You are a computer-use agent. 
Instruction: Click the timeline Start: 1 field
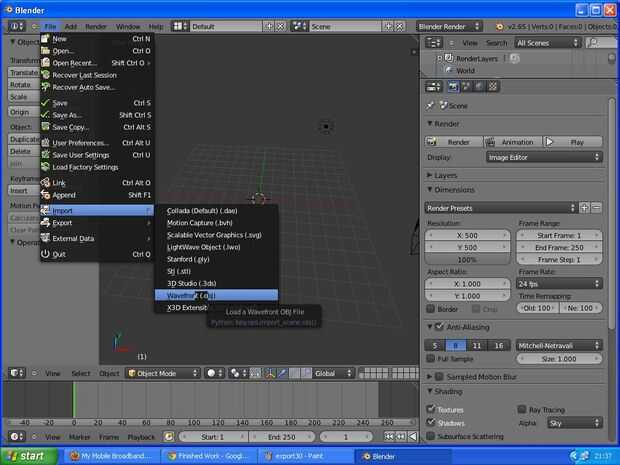213,437
